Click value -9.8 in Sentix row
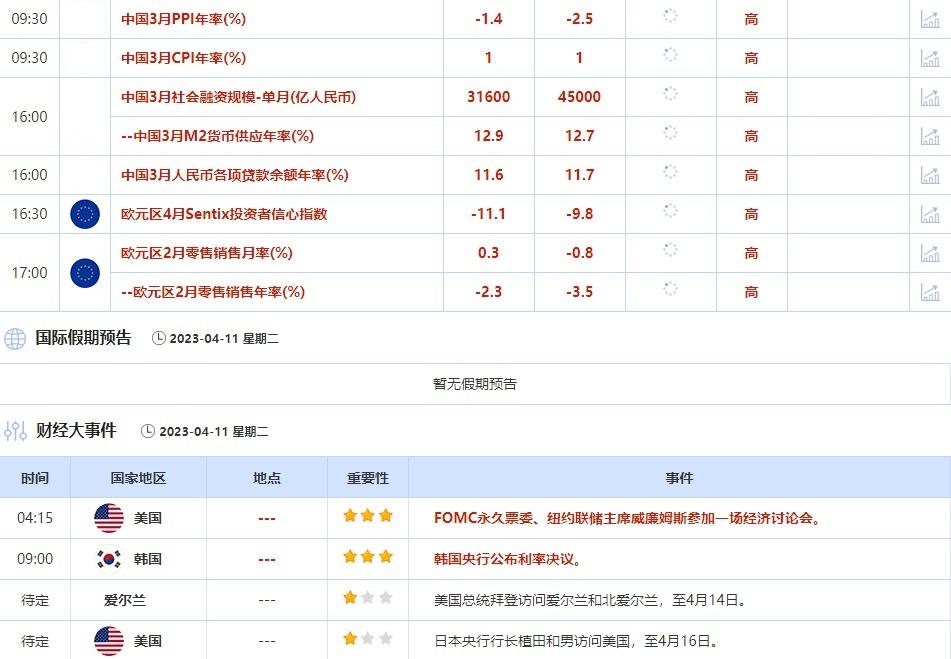 click(x=579, y=214)
